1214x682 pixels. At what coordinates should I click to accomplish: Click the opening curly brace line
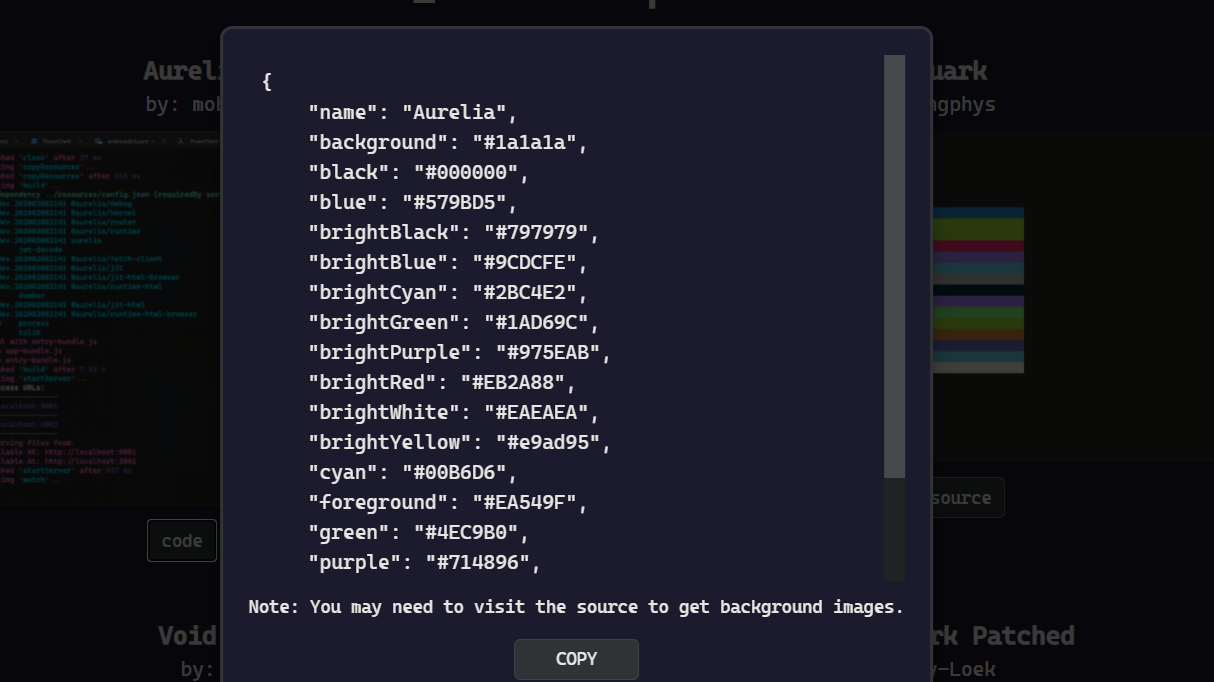267,81
